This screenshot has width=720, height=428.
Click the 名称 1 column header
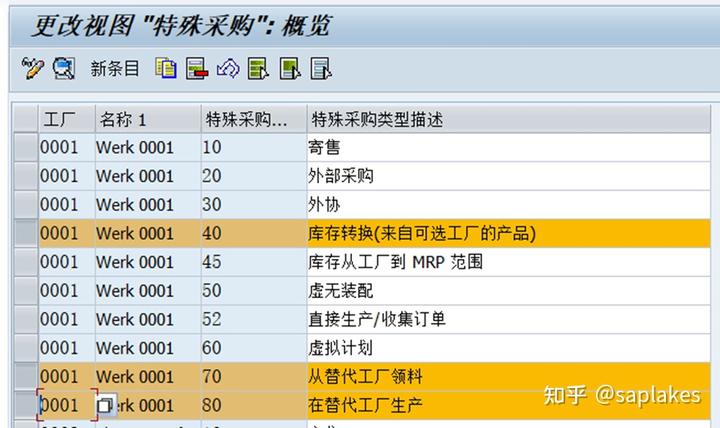click(x=148, y=119)
